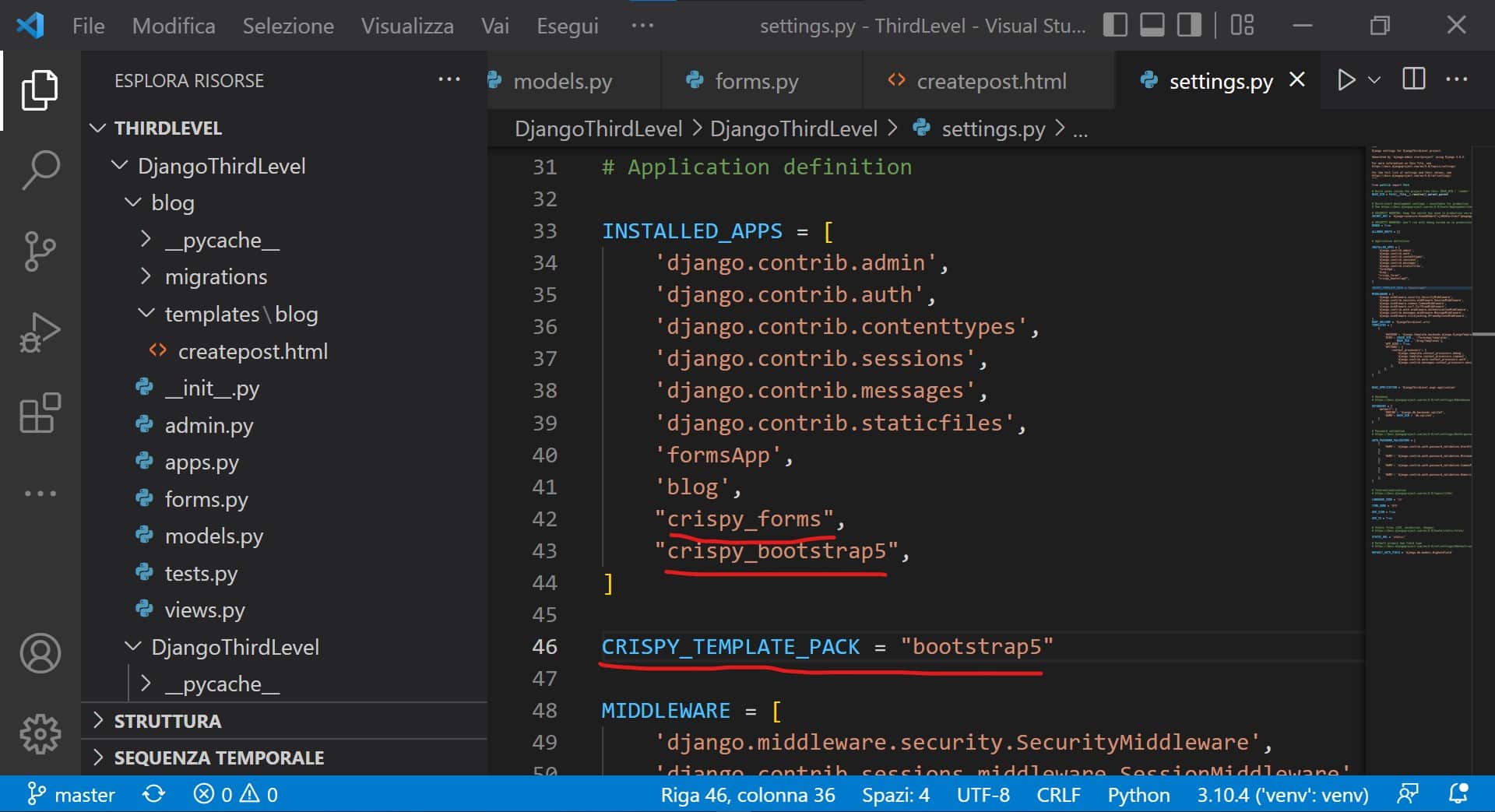Split the editor to the right

tap(1414, 79)
